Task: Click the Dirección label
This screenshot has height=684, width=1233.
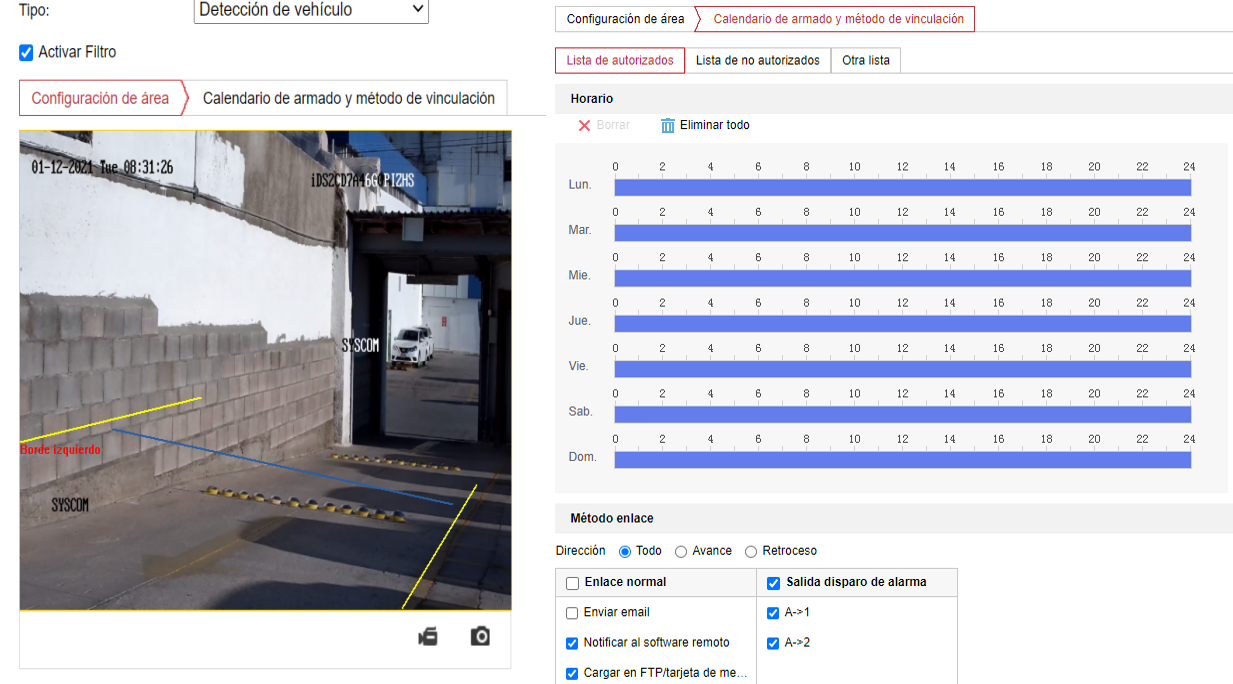Action: [x=581, y=551]
